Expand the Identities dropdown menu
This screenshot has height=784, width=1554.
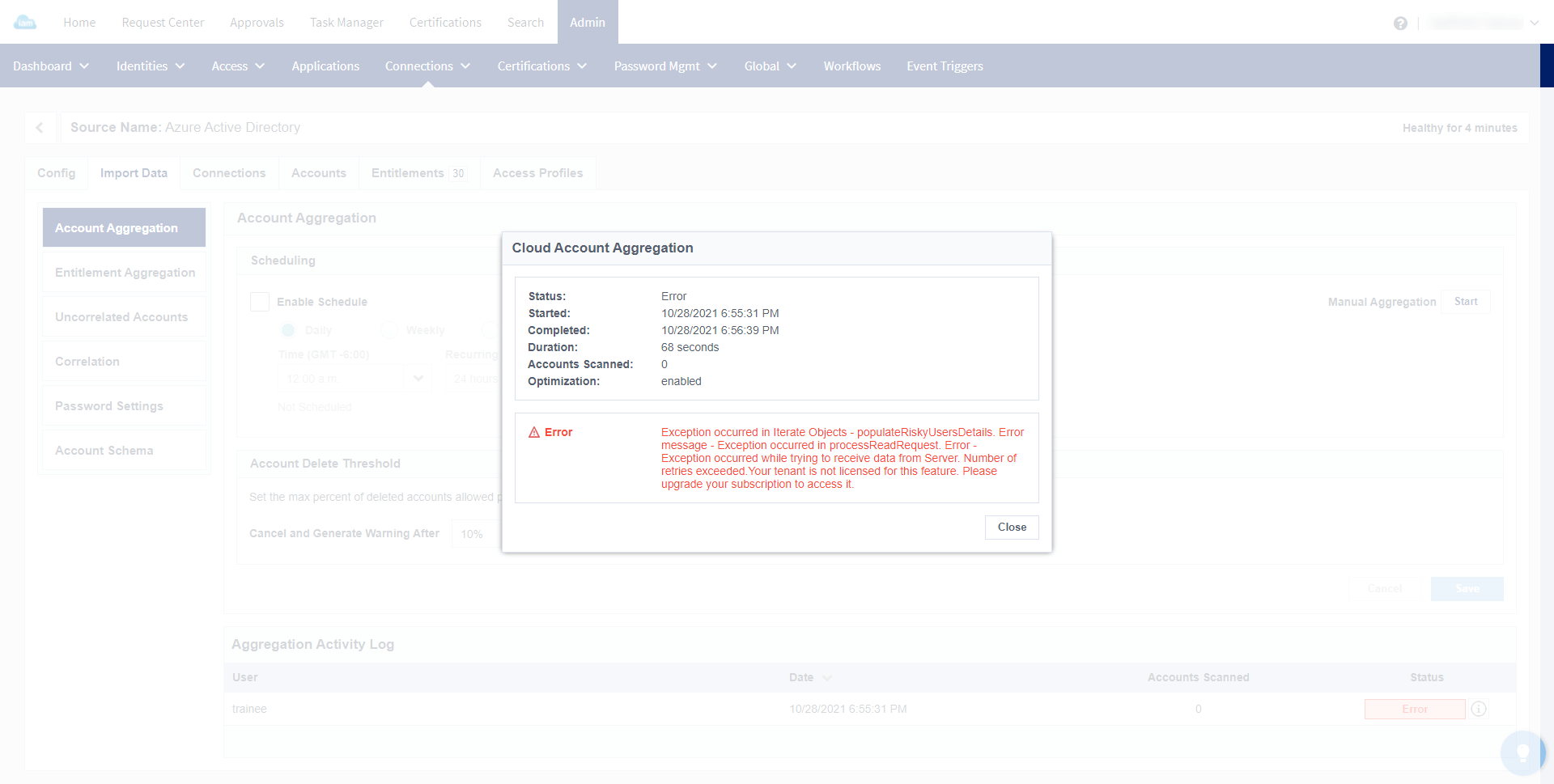tap(151, 66)
